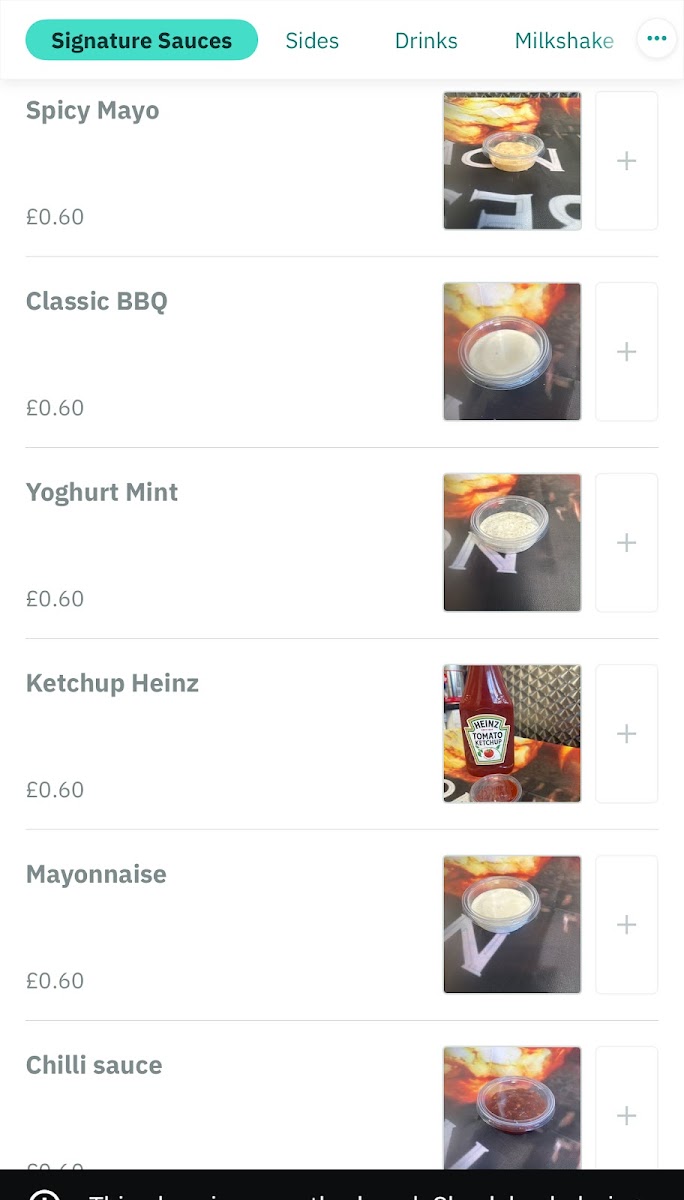The image size is (684, 1200).
Task: Add Yoghurt Mint with plus button
Action: (x=626, y=543)
